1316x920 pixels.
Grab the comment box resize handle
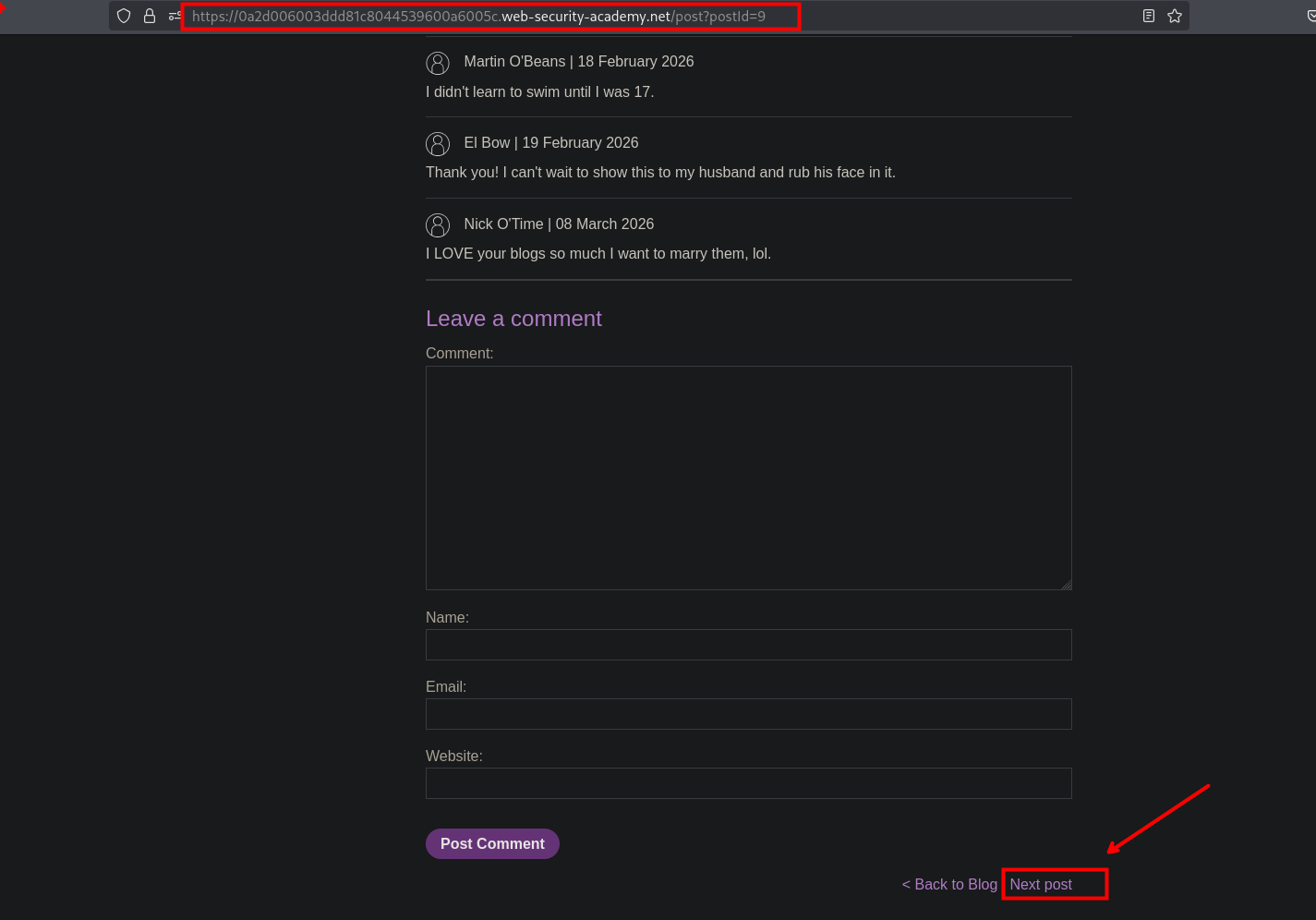[1067, 585]
